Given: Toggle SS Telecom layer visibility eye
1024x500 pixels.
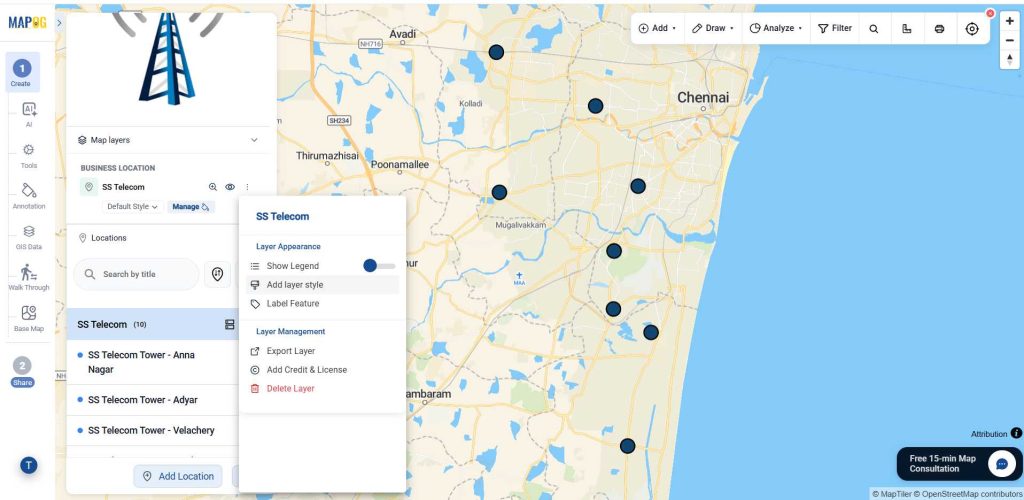Looking at the screenshot, I should tap(230, 187).
